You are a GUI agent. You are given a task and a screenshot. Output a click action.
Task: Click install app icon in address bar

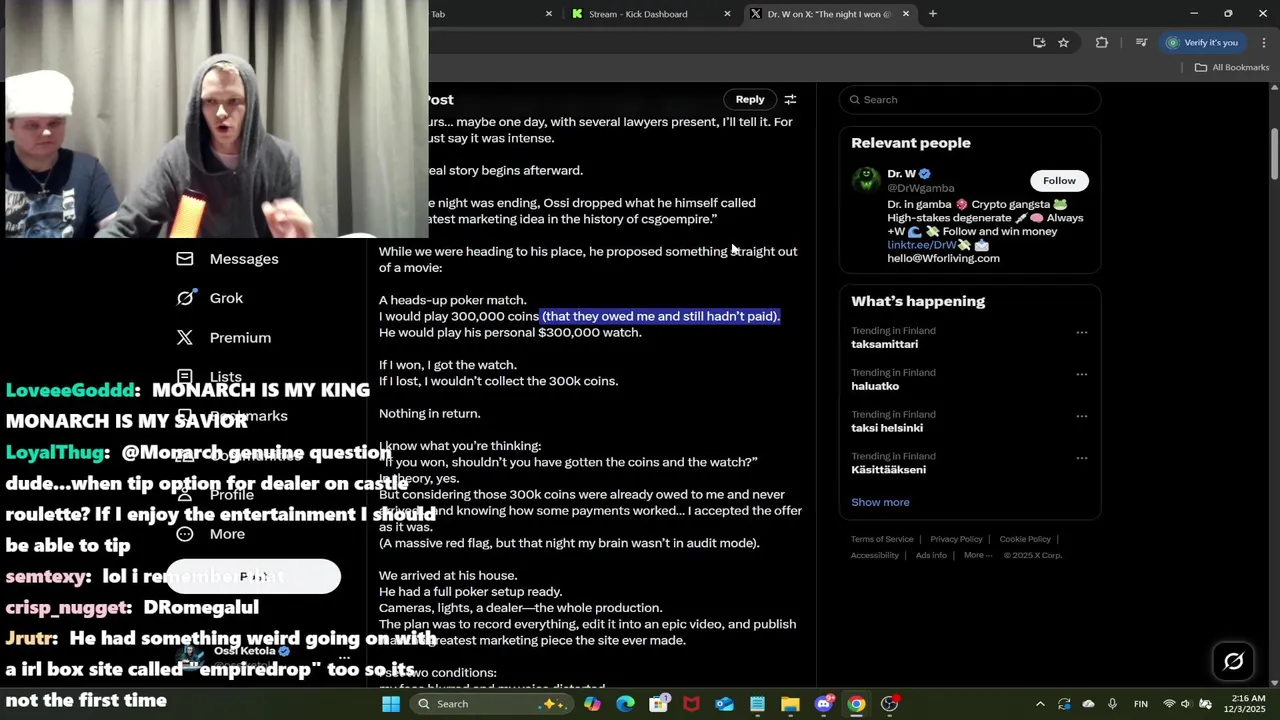tap(1039, 42)
